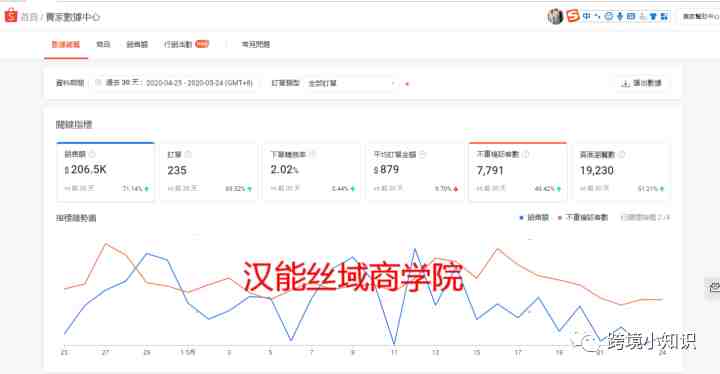Open the 訂單類型 dropdown

tap(352, 83)
